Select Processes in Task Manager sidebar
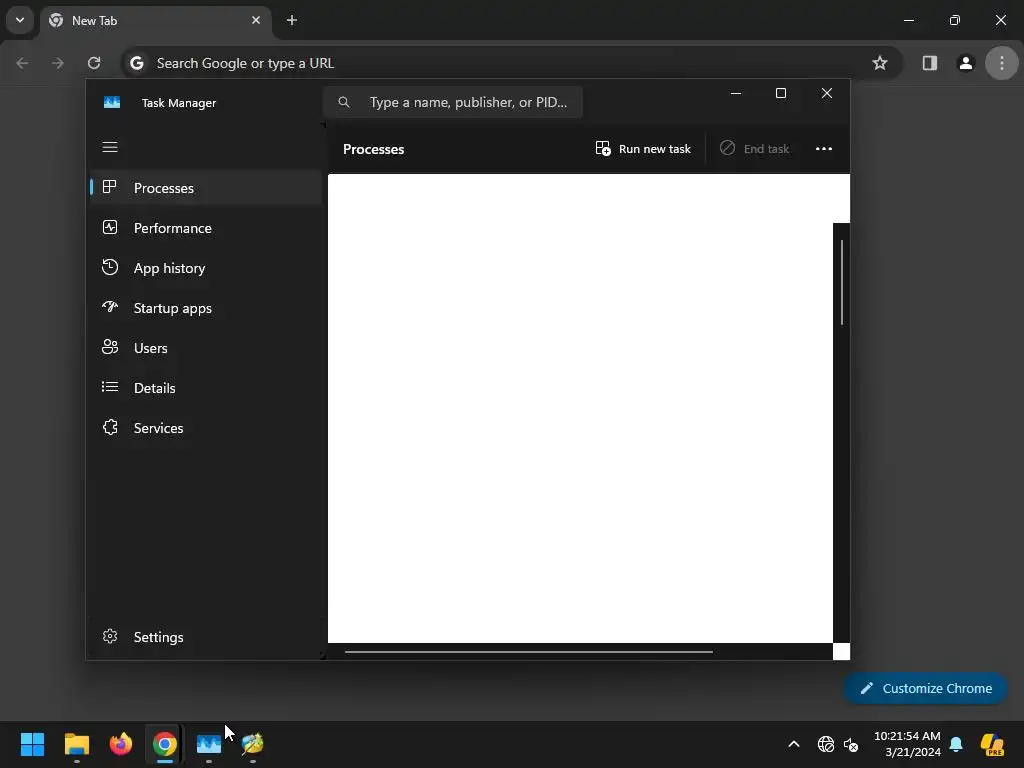Viewport: 1024px width, 768px height. point(206,188)
